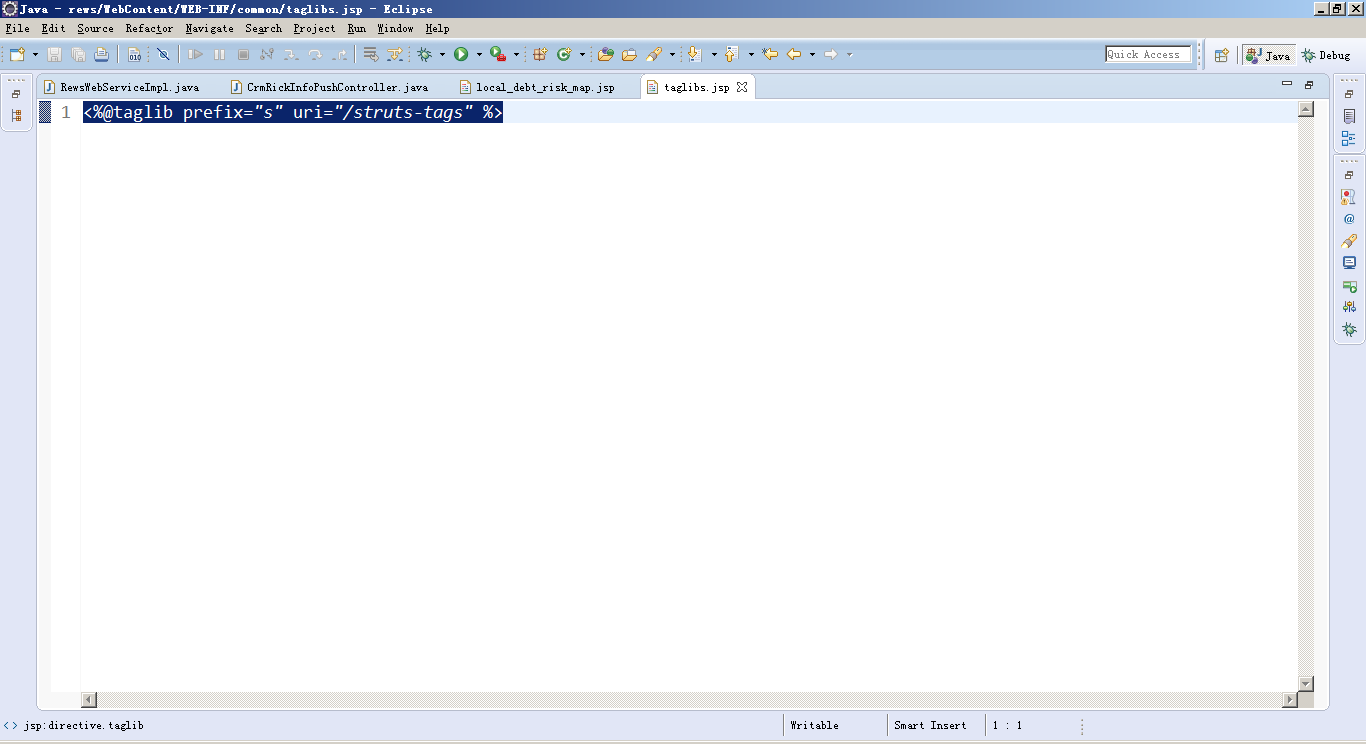This screenshot has width=1366, height=744.
Task: Expand the Debug button dropdown arrow
Action: [442, 54]
